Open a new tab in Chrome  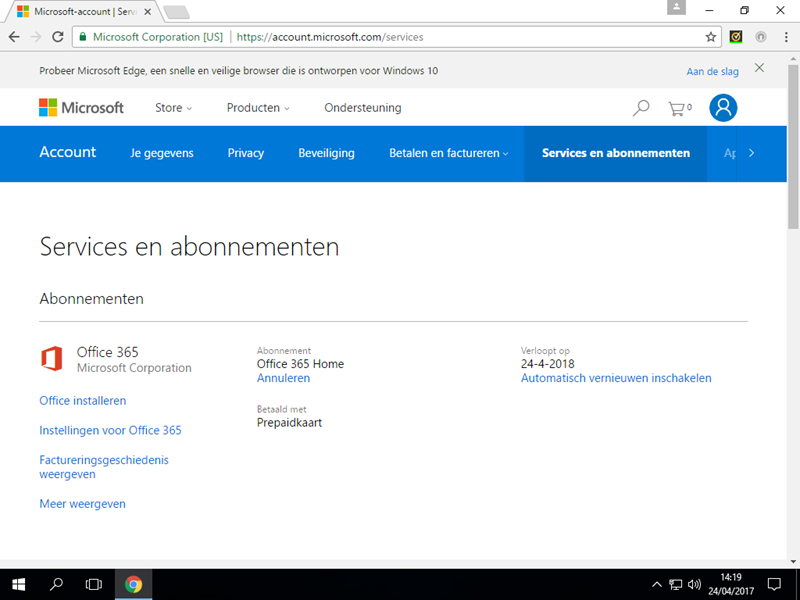click(x=177, y=12)
